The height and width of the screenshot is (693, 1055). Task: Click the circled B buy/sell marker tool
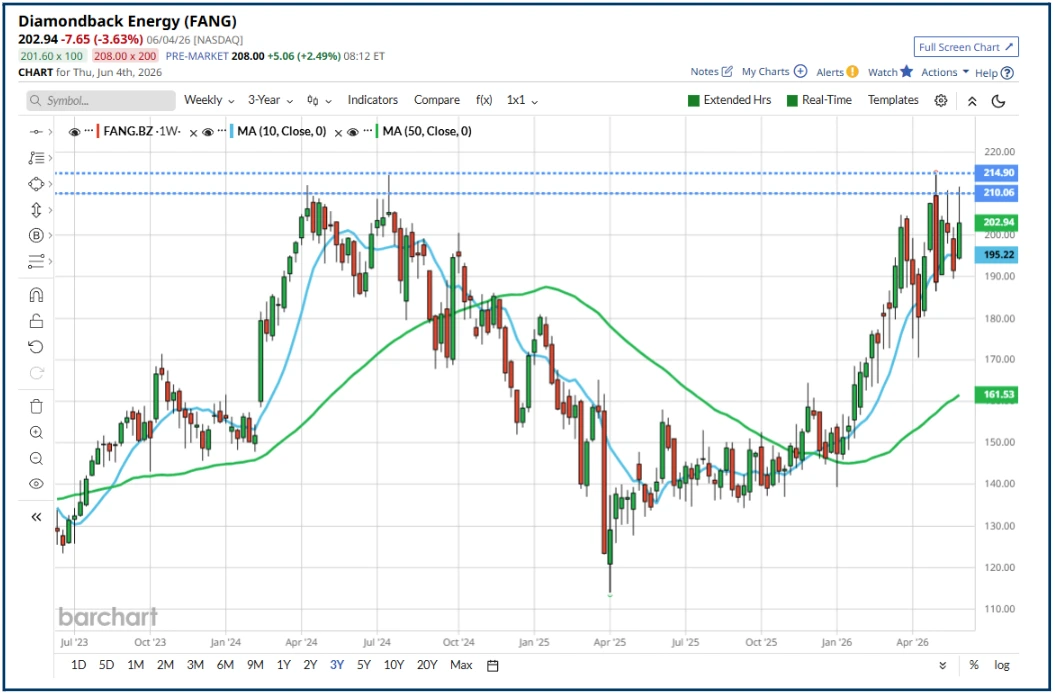click(36, 235)
